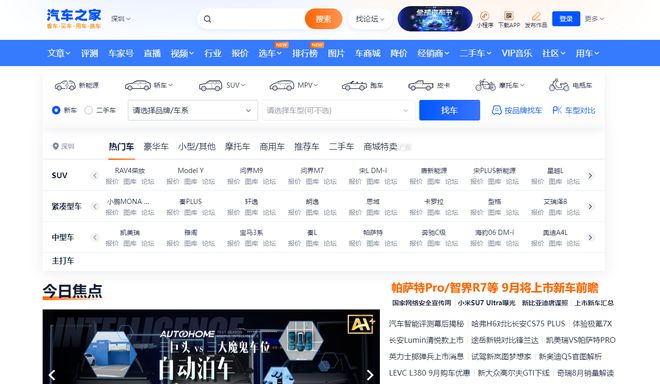Click the 新能源 electric car icon

pos(65,85)
